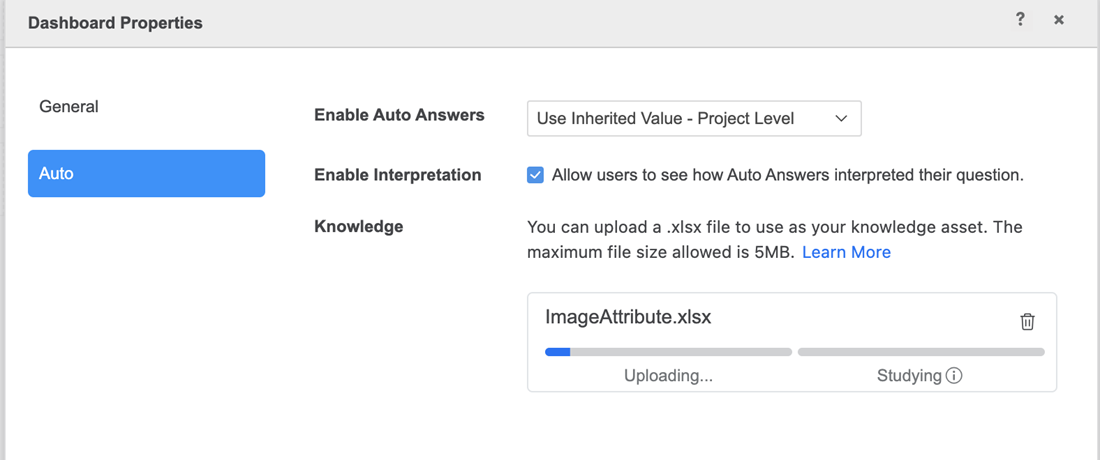Click the Enable Auto Answers field label
Viewport: 1100px width, 460px height.
399,115
